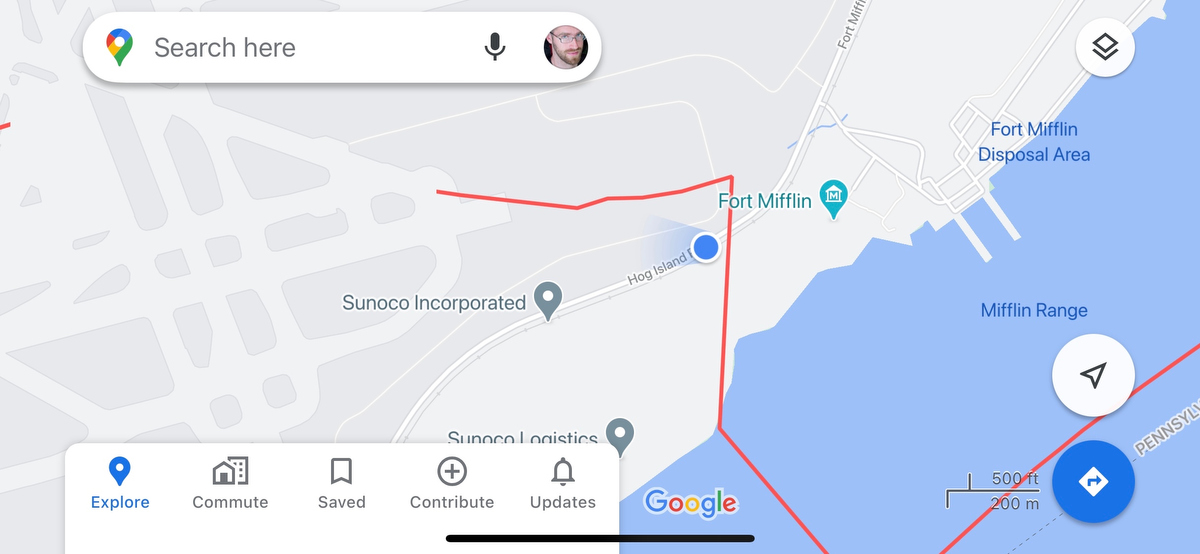Open the Contribute tab
Viewport: 1200px width, 554px height.
(452, 484)
